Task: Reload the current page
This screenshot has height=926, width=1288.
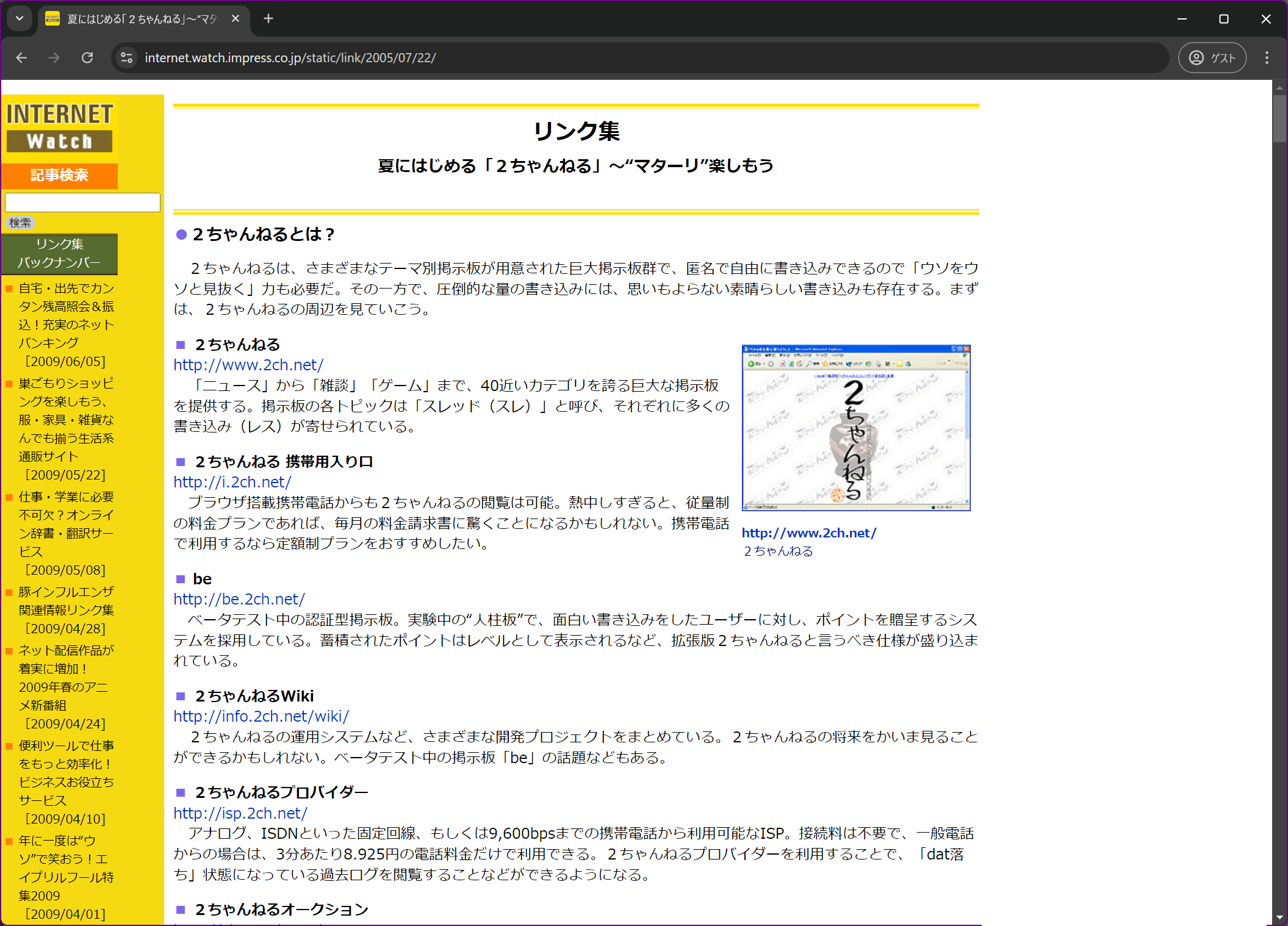Action: click(87, 58)
